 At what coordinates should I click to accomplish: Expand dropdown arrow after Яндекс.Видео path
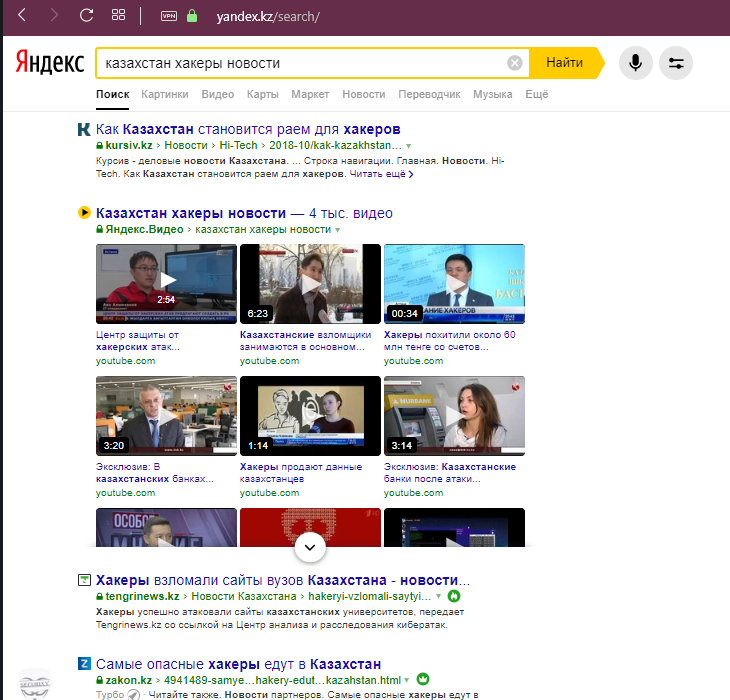[x=338, y=230]
